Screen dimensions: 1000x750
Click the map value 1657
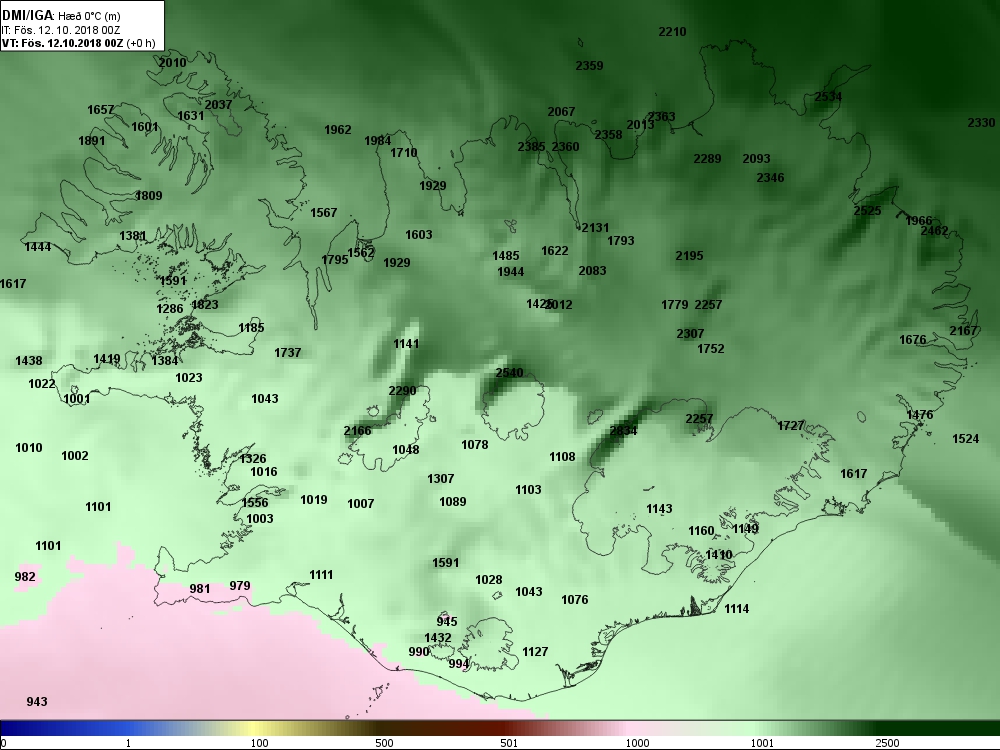pyautogui.click(x=101, y=110)
